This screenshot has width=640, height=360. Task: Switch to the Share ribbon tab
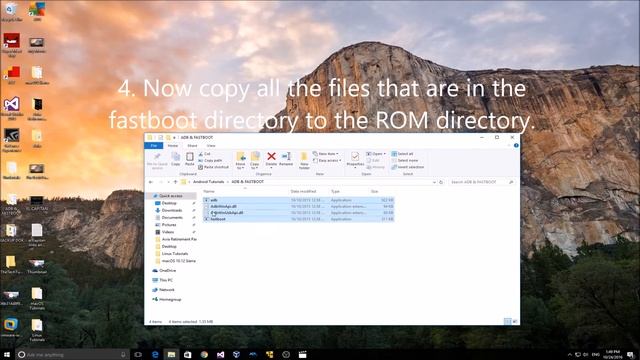(x=192, y=146)
